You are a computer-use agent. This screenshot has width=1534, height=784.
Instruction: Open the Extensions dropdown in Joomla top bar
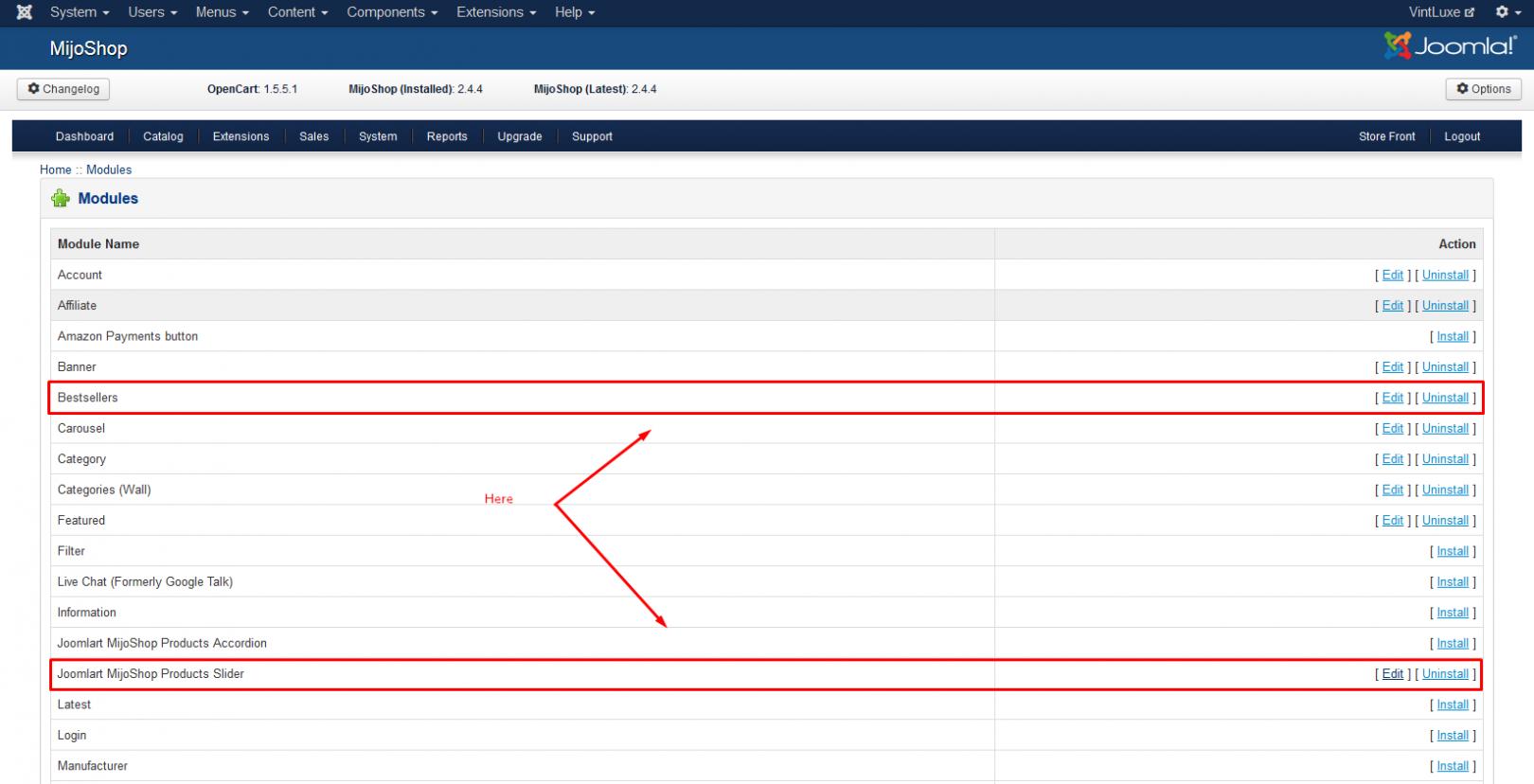(496, 12)
